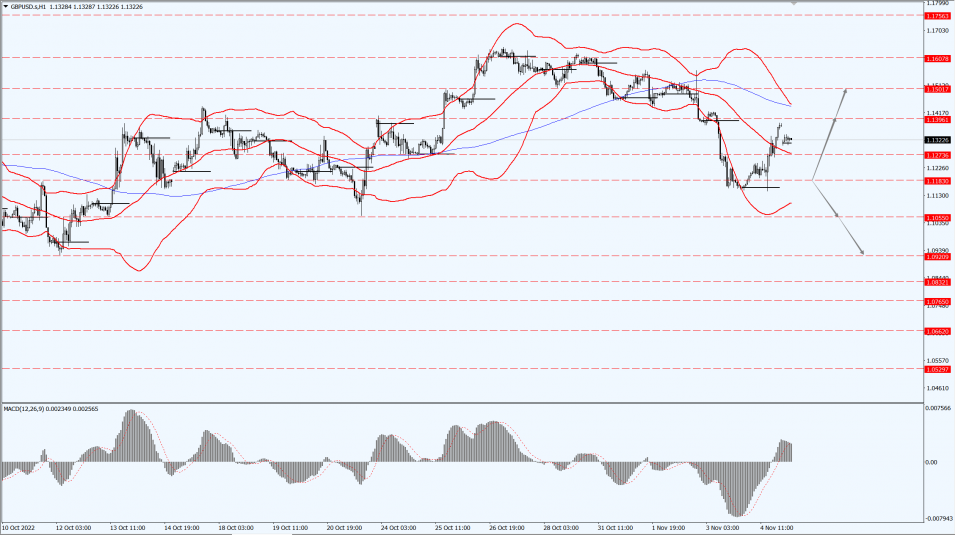Open the chart dropdown triangle beside GBPUSD.s,H1

(x=5, y=7)
